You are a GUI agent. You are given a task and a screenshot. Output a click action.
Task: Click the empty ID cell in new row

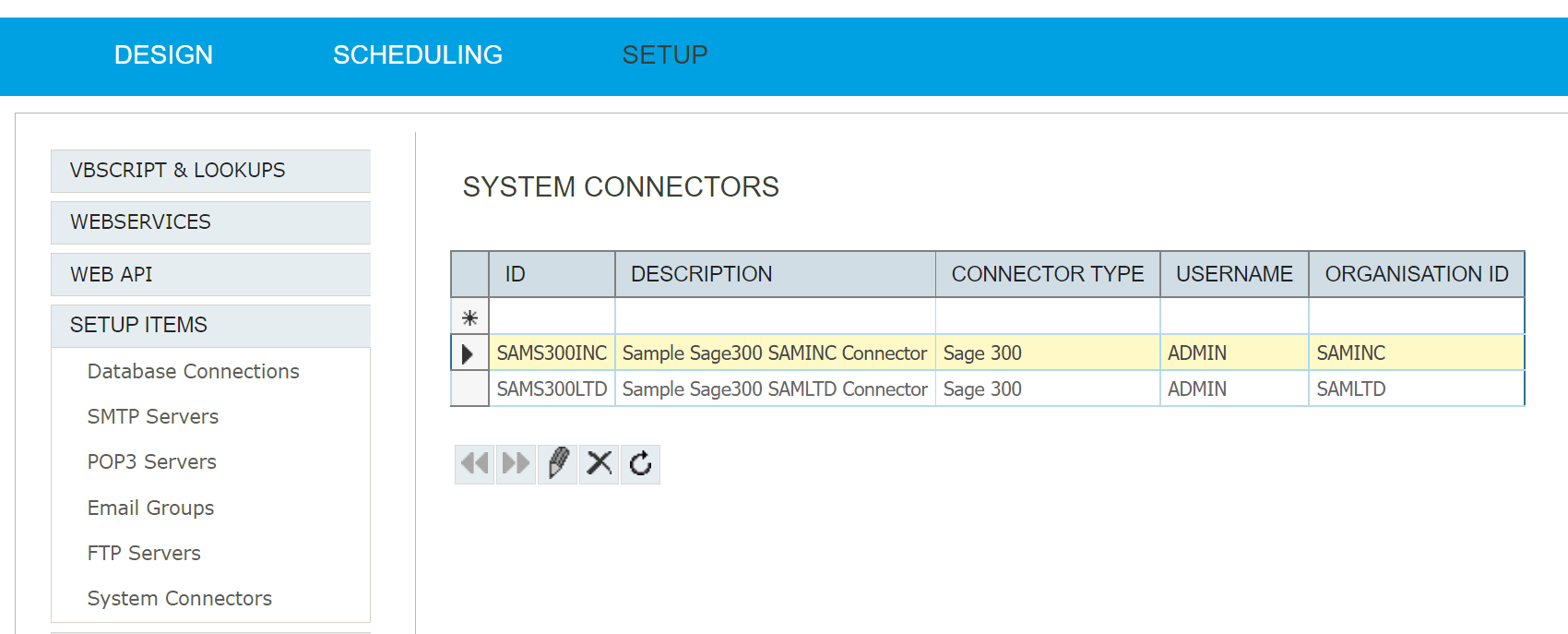click(x=552, y=317)
